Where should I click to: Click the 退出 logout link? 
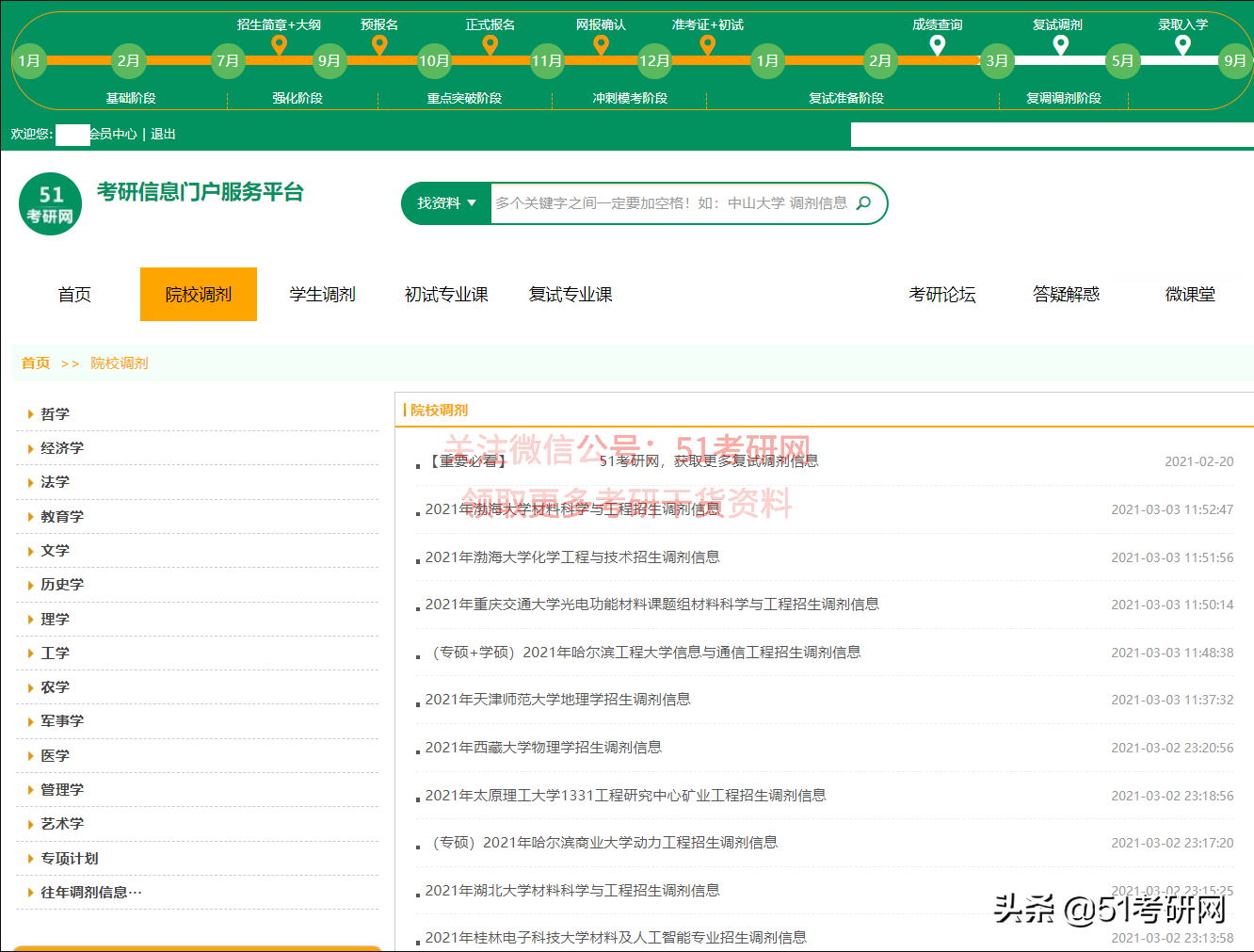pyautogui.click(x=161, y=134)
